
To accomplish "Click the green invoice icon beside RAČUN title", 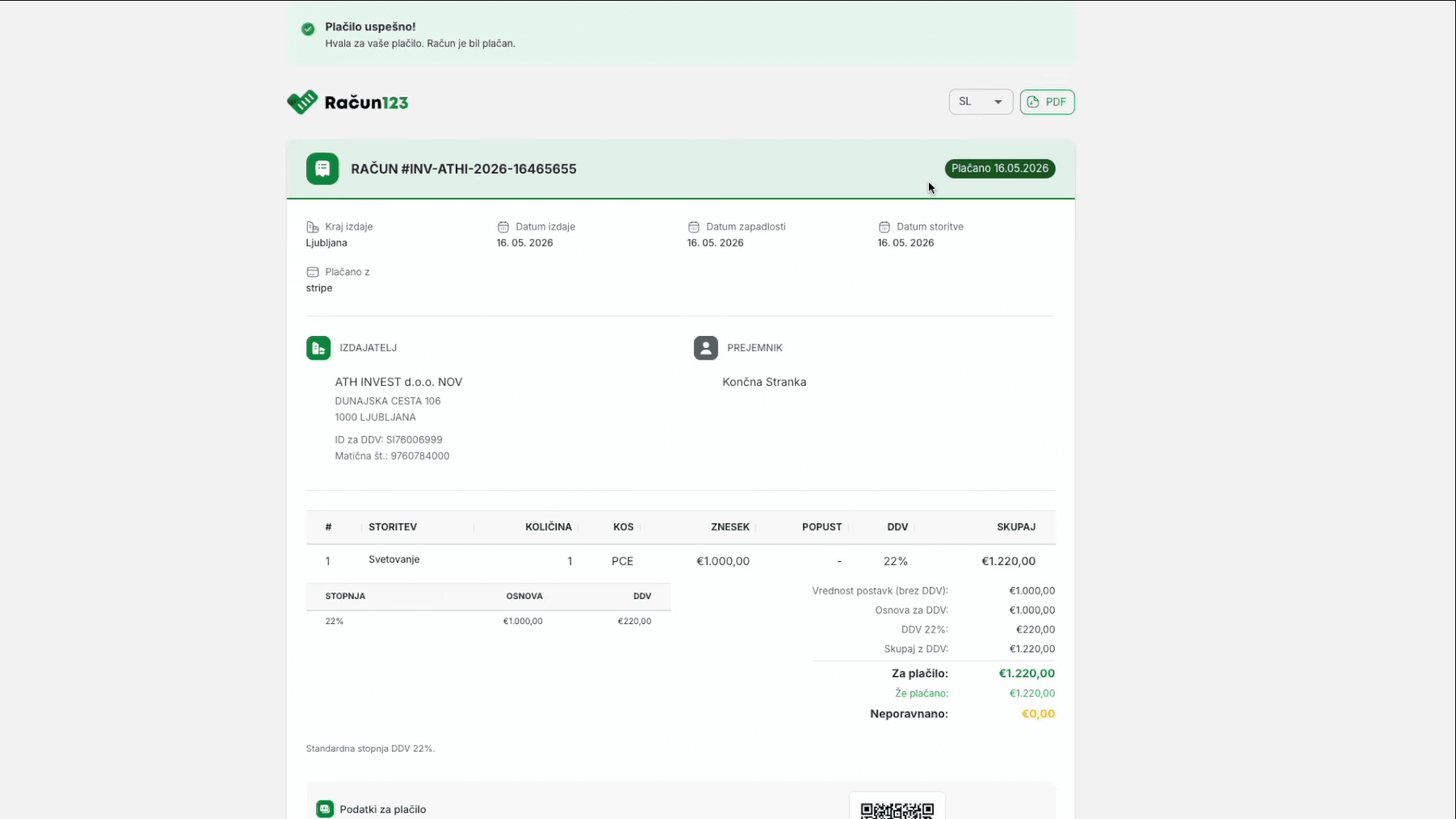I will point(322,168).
